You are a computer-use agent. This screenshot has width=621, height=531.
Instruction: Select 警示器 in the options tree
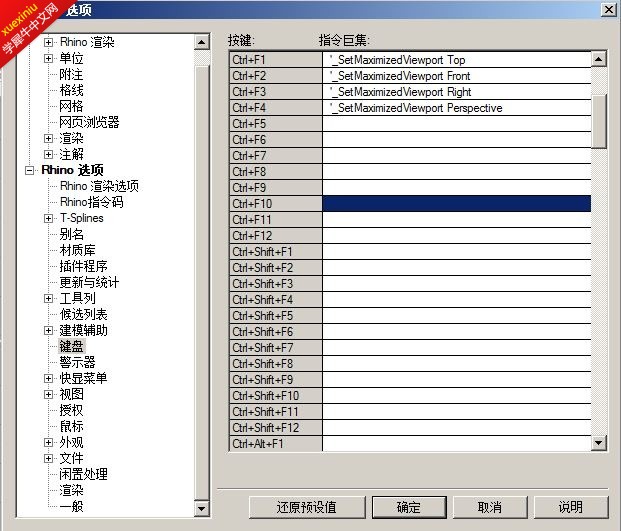(x=77, y=362)
